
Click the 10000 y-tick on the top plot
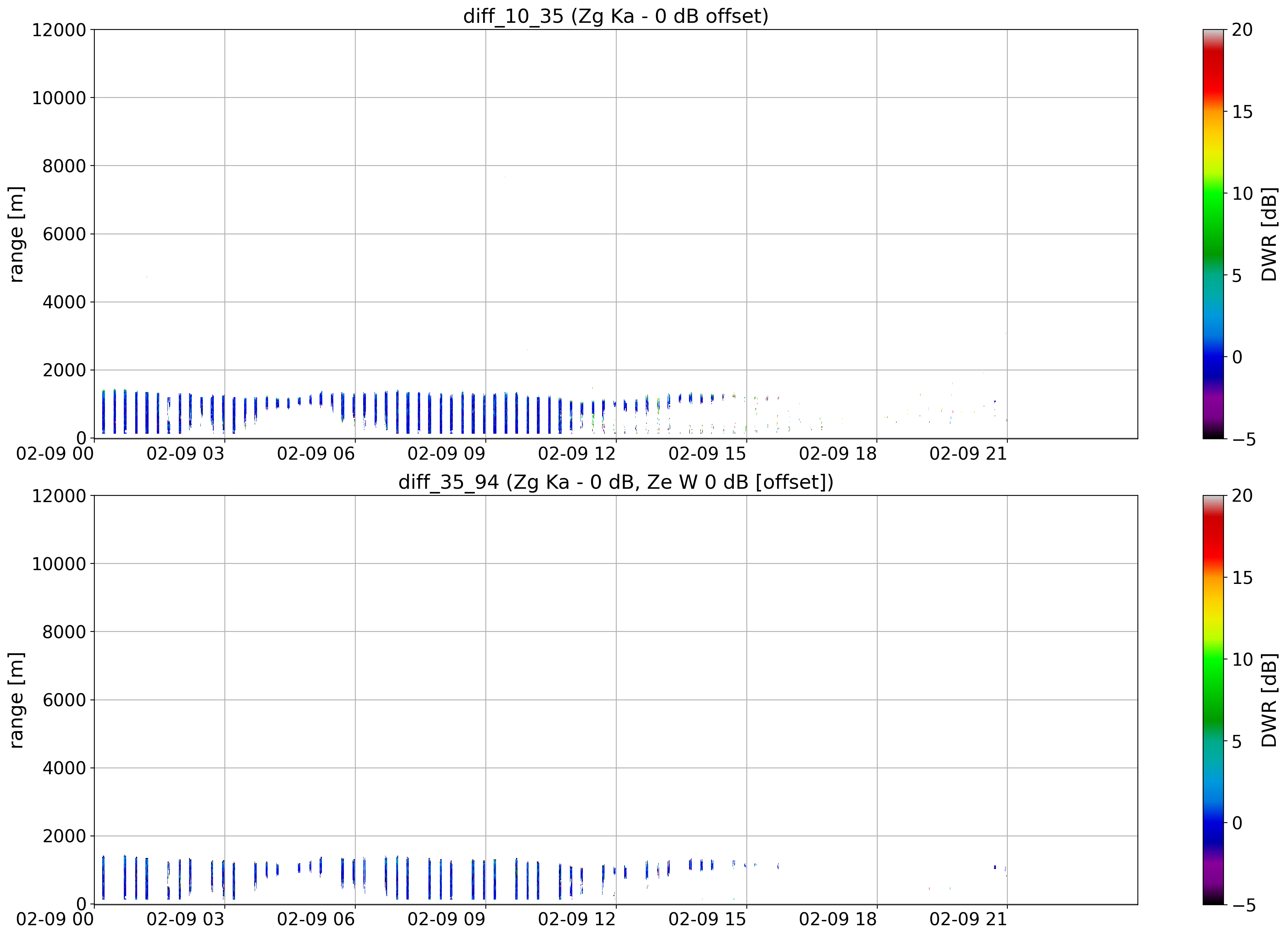pyautogui.click(x=59, y=98)
